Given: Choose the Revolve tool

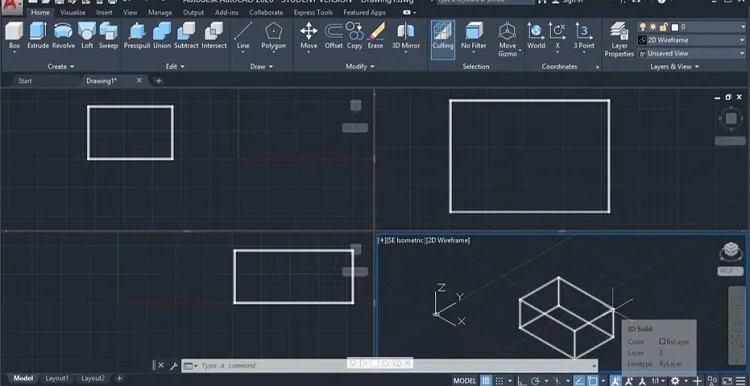Looking at the screenshot, I should click(x=63, y=36).
